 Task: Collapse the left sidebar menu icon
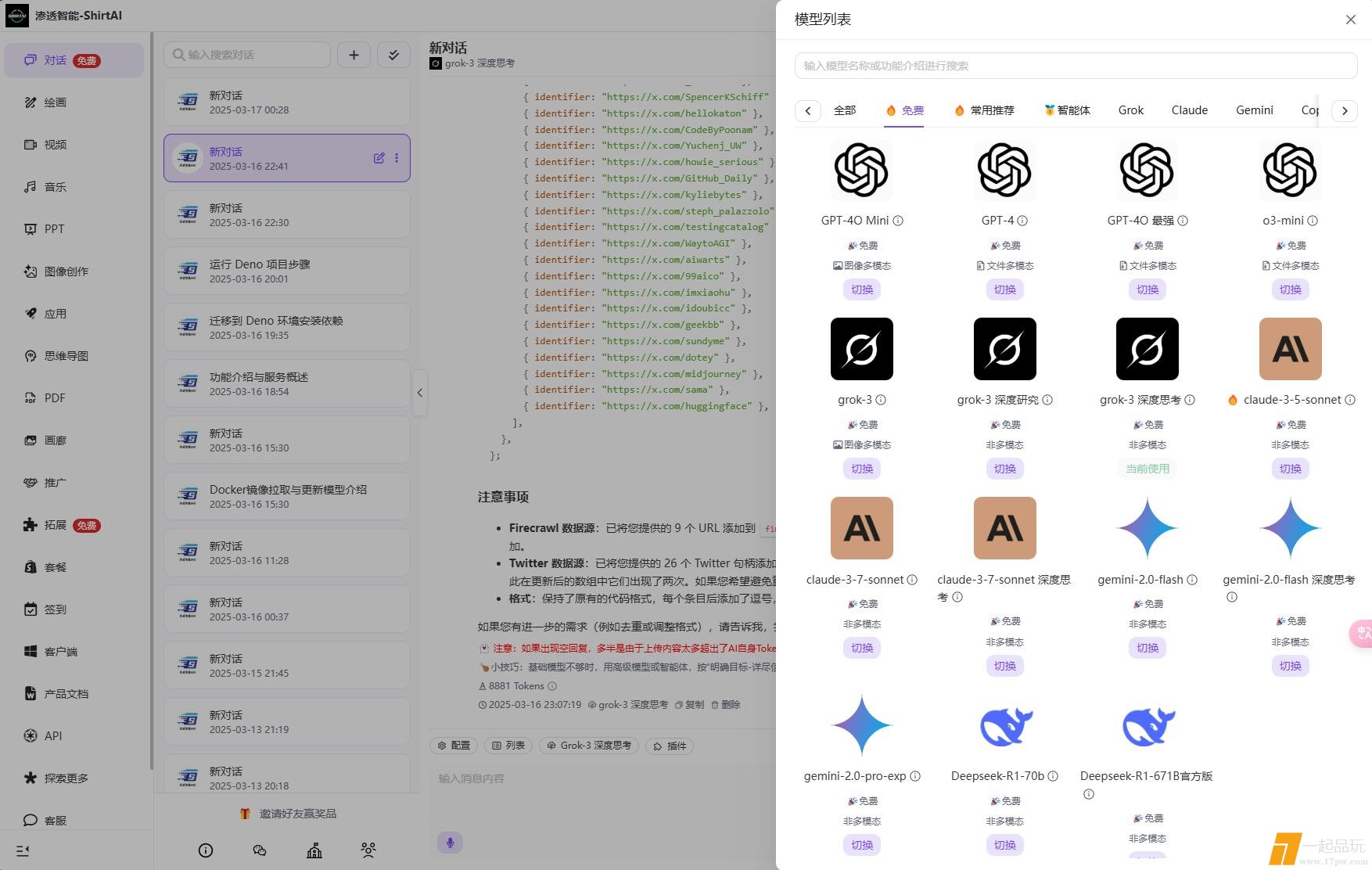point(23,850)
